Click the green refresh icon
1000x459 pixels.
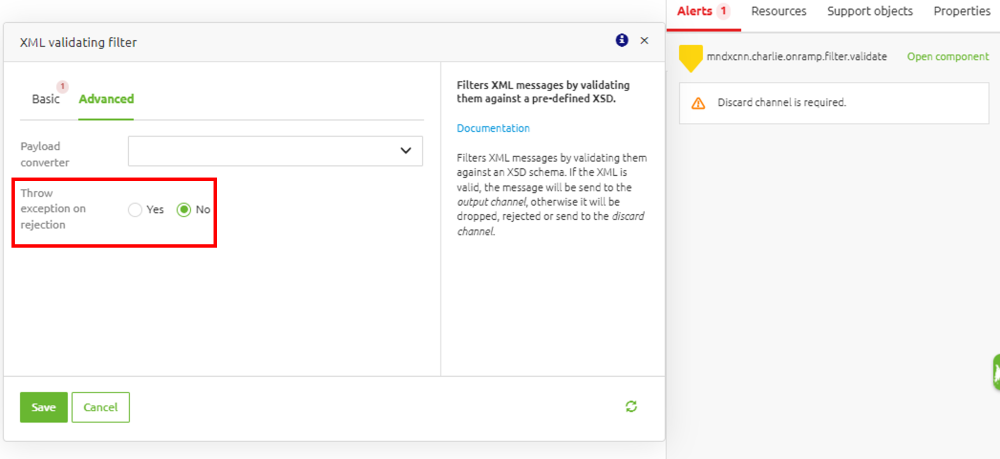pyautogui.click(x=631, y=406)
